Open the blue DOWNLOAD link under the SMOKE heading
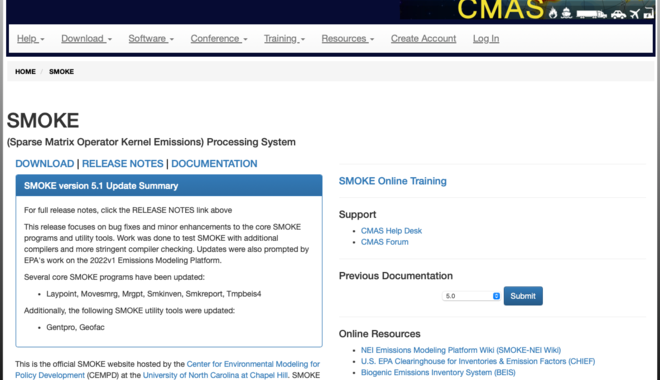The height and width of the screenshot is (380, 660). coord(45,164)
